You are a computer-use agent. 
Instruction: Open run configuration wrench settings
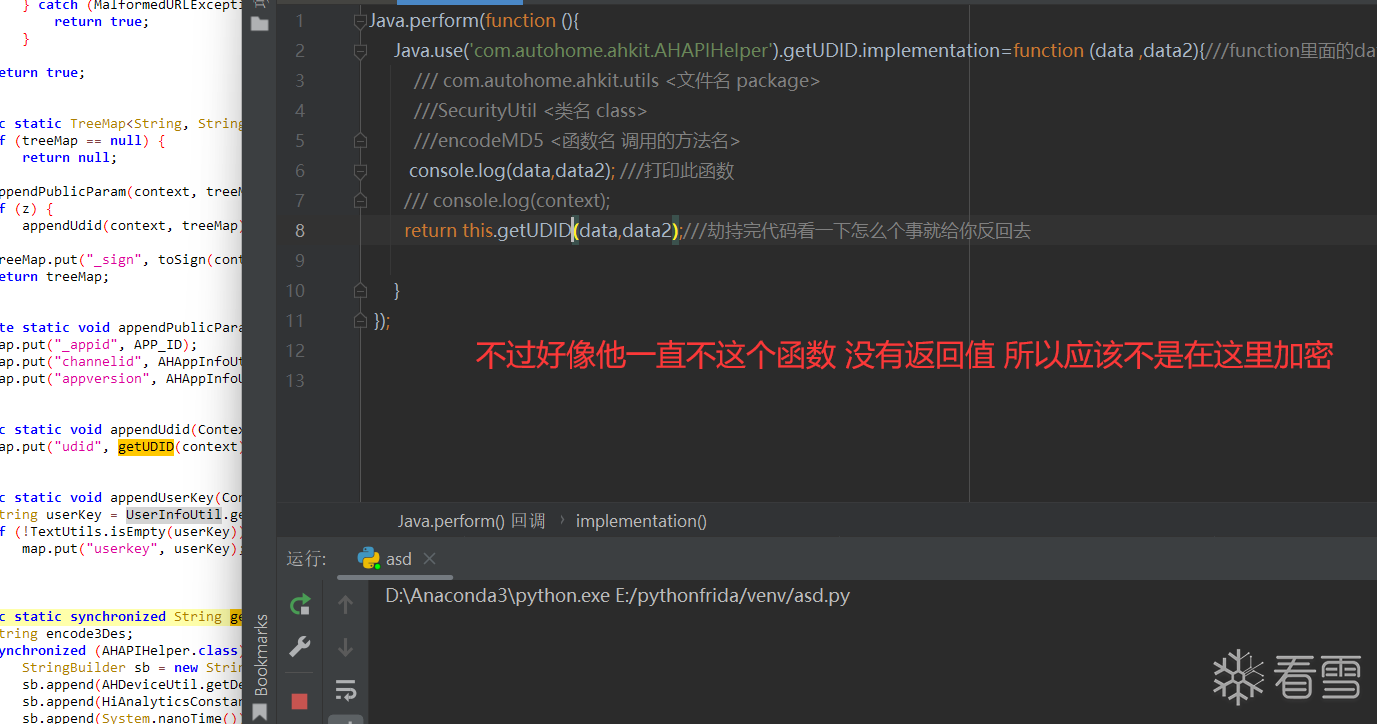299,647
